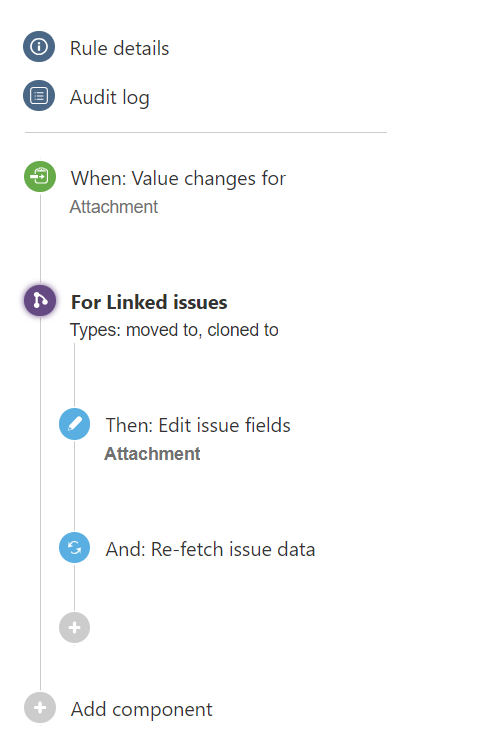The width and height of the screenshot is (488, 729).
Task: Click the plus icon beside Add component
Action: tap(40, 708)
